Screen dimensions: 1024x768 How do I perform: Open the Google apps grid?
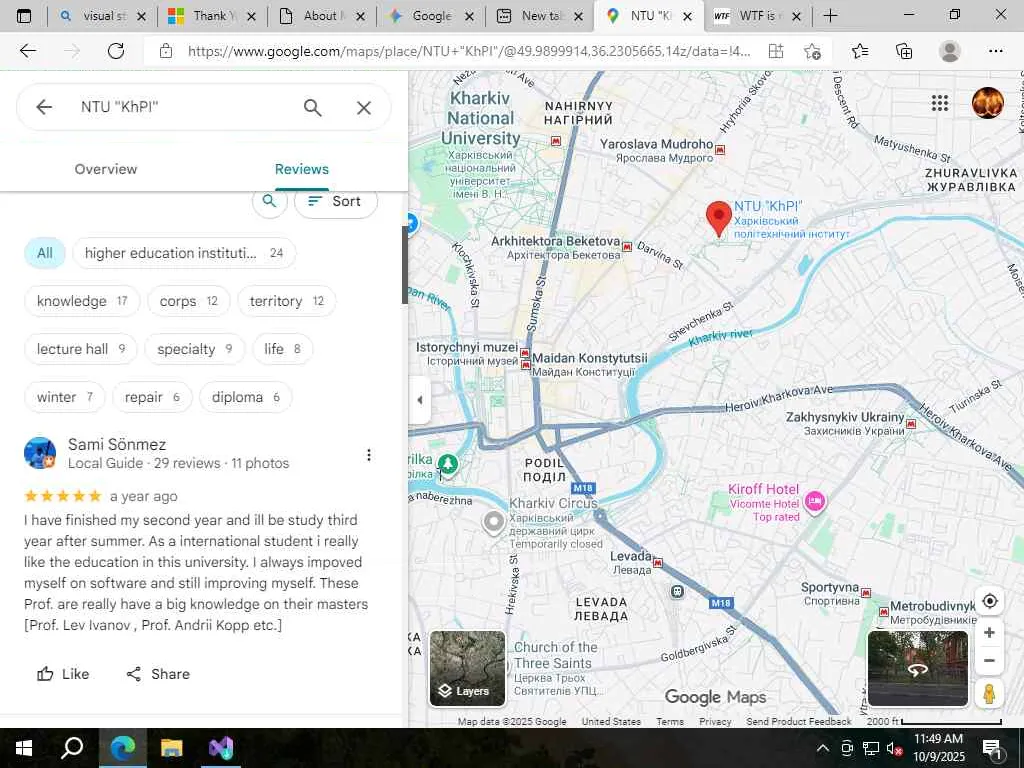point(940,103)
